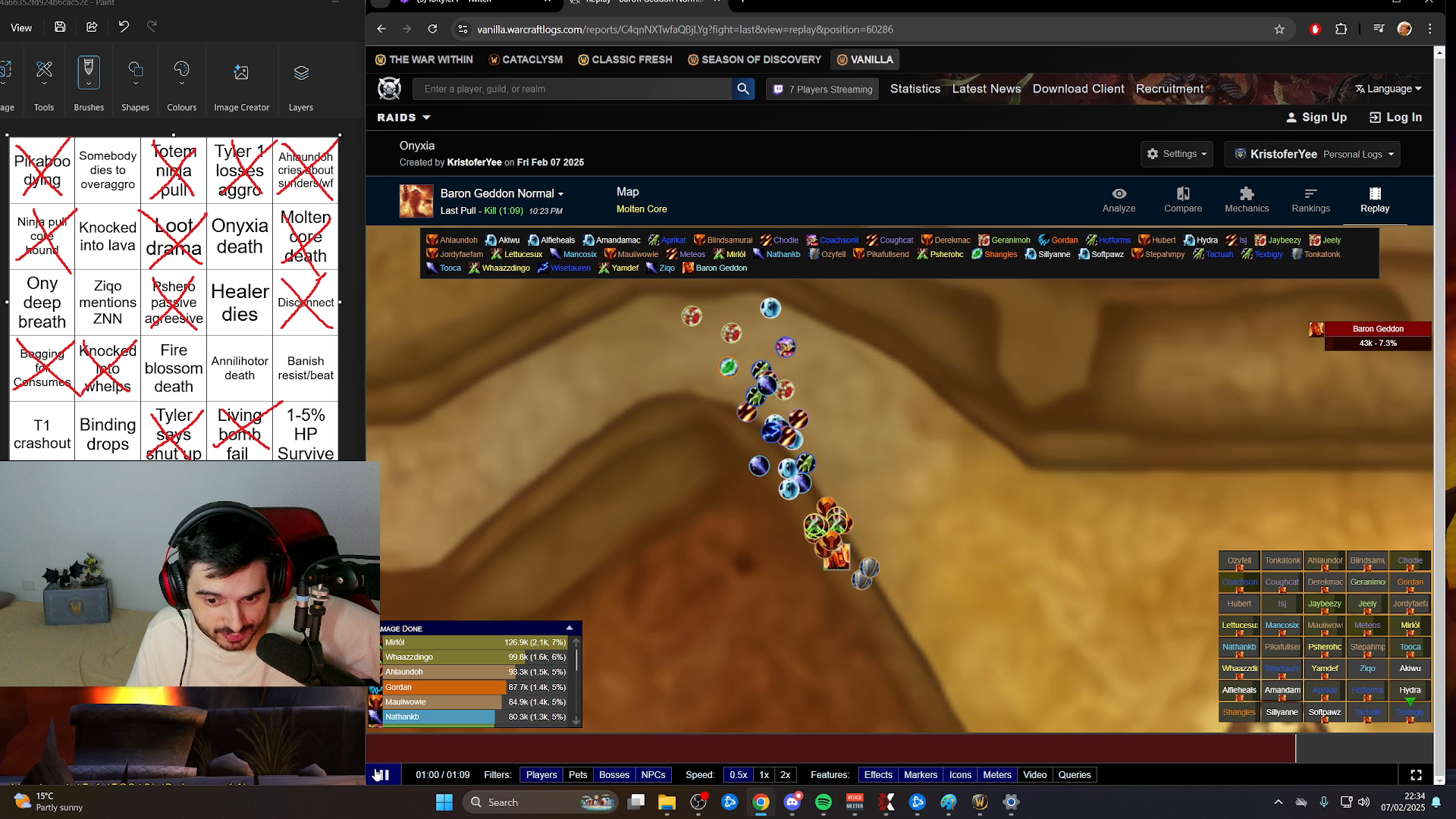
Task: Click the Log In button
Action: click(x=1395, y=118)
